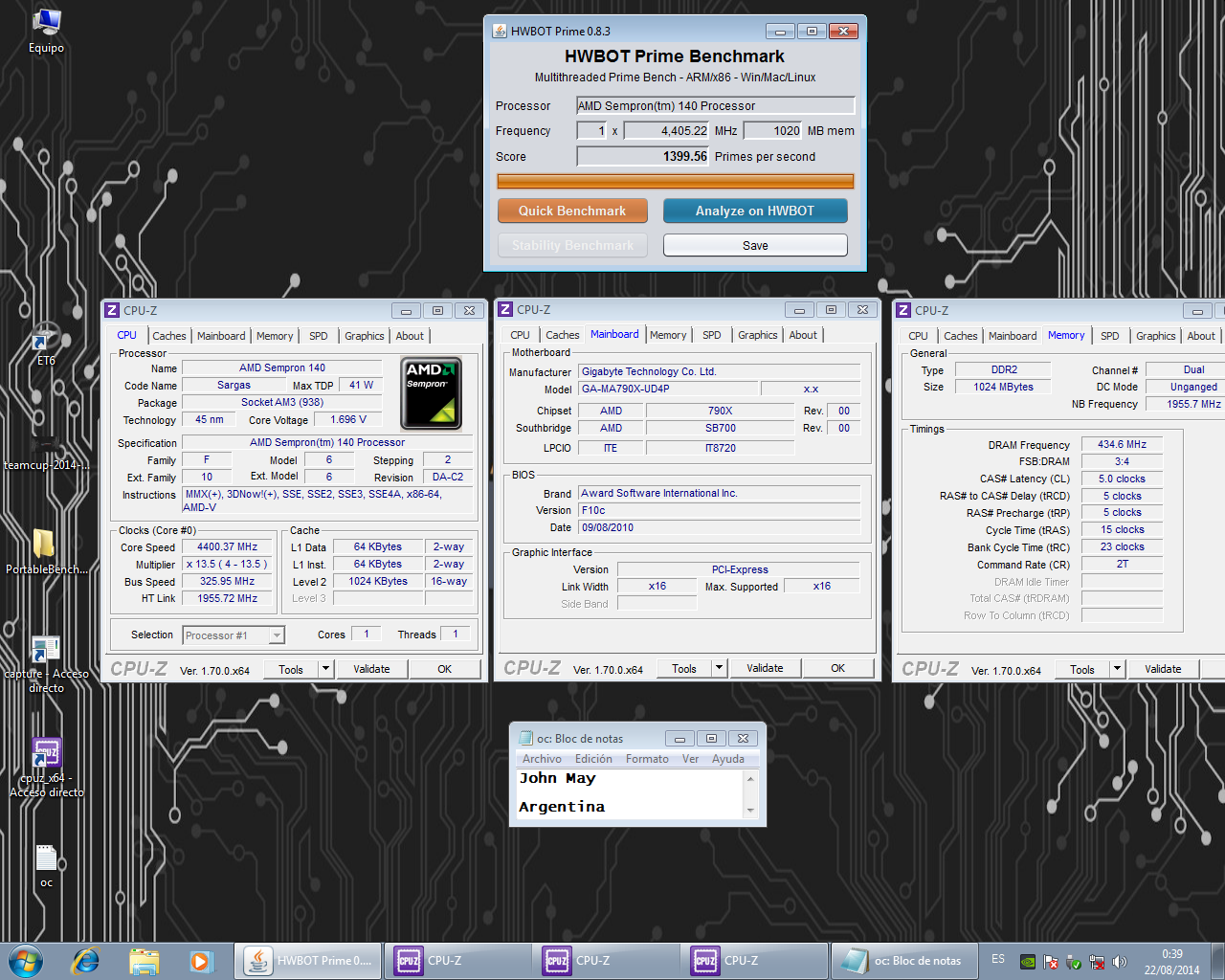Expand Tools dropdown arrow in CPU window
Image resolution: width=1225 pixels, height=980 pixels.
(325, 669)
